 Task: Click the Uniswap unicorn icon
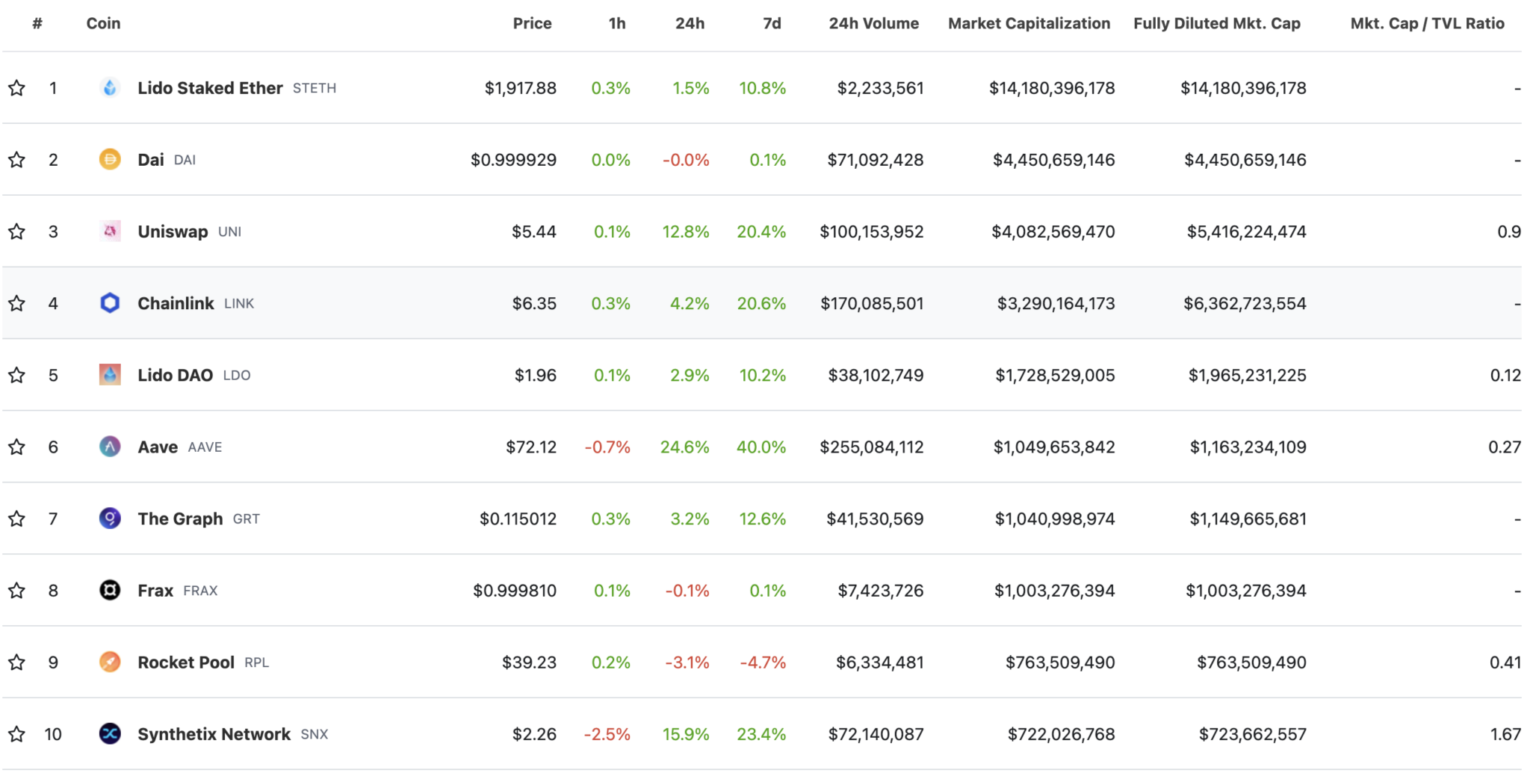click(110, 232)
